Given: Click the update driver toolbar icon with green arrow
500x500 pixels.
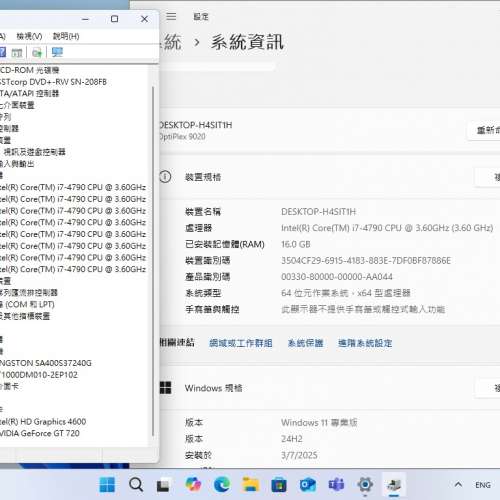Looking at the screenshot, I should coord(37,53).
